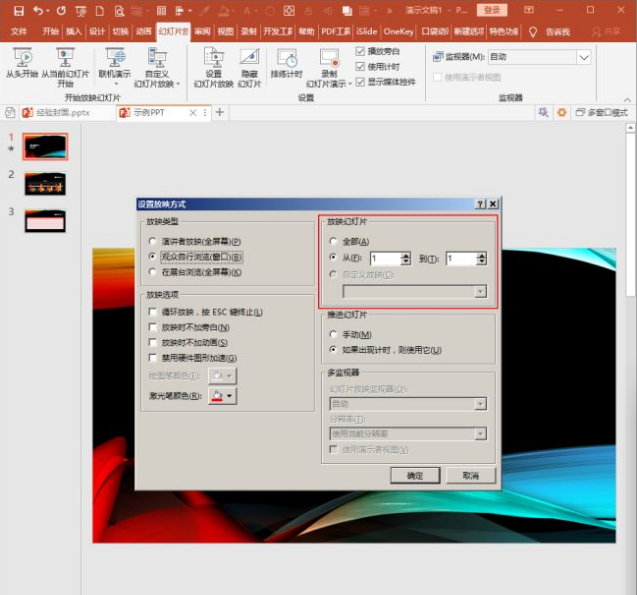Click the 确定 button
This screenshot has height=595, width=637.
[415, 475]
